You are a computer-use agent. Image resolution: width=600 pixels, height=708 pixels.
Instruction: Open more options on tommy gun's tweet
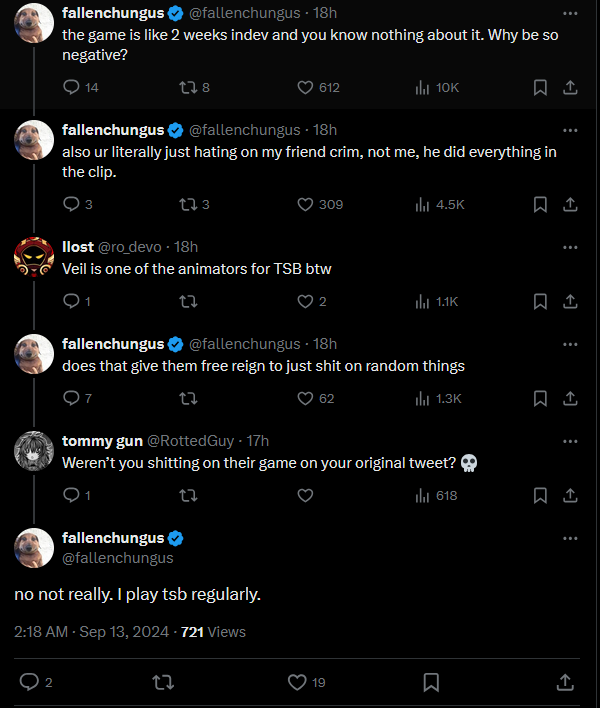(x=570, y=440)
